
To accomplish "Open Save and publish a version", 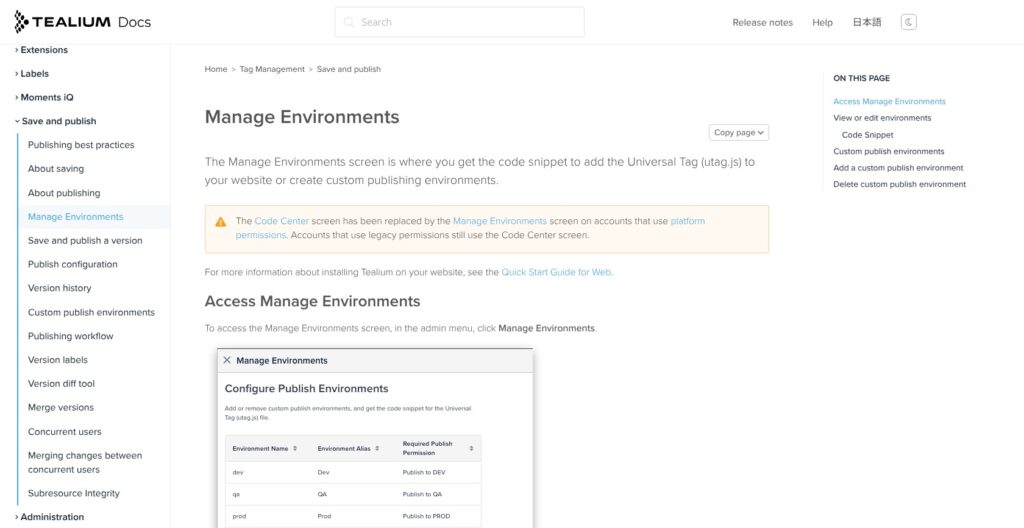I will [x=85, y=240].
